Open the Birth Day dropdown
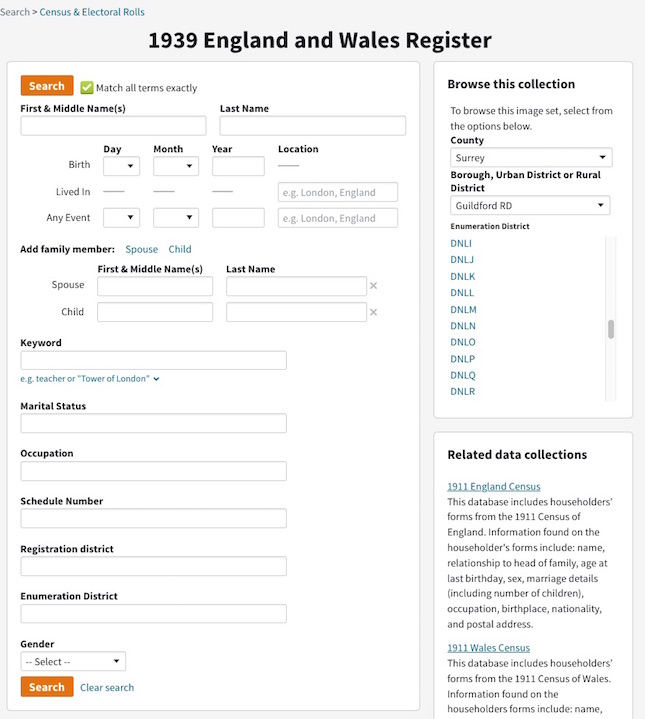 pos(121,166)
